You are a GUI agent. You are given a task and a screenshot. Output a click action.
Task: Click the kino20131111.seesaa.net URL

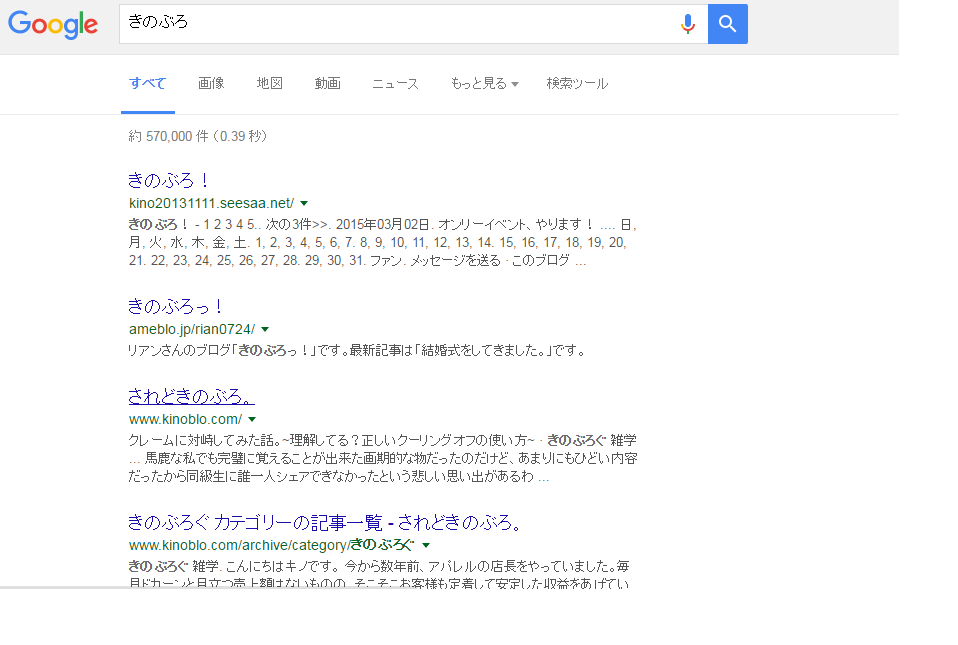click(x=211, y=203)
